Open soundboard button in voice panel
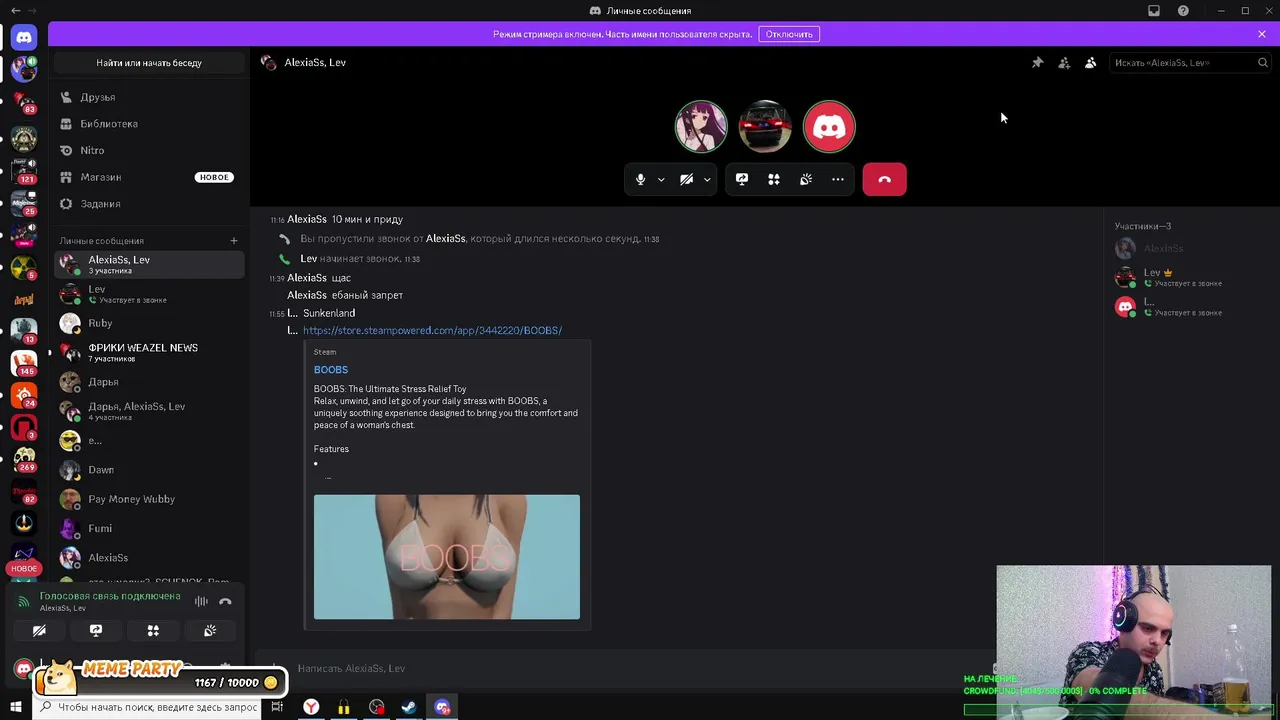Screen dimensions: 1280x720 coord(210,631)
